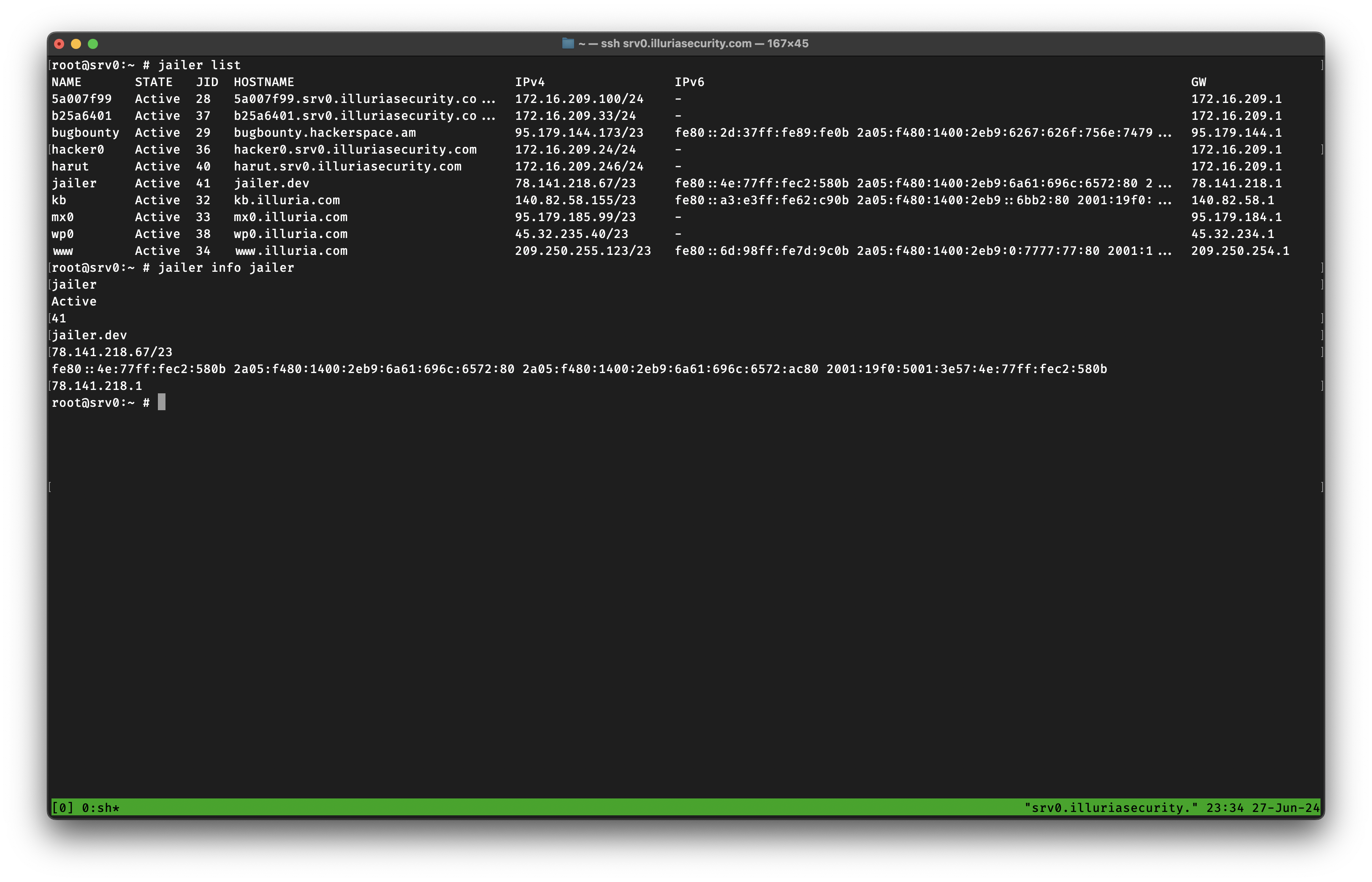This screenshot has width=1372, height=882.
Task: Click gateway 78.141.218.1 in info output
Action: pos(97,386)
